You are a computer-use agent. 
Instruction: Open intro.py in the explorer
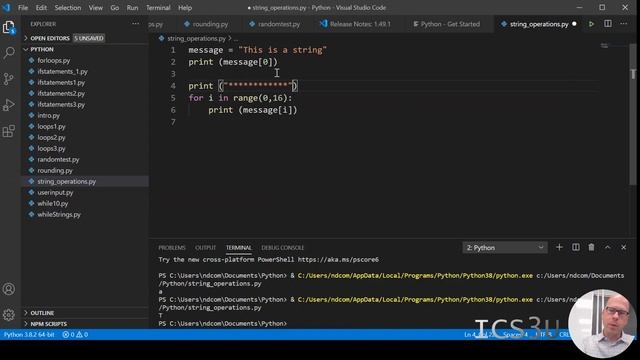(48, 116)
